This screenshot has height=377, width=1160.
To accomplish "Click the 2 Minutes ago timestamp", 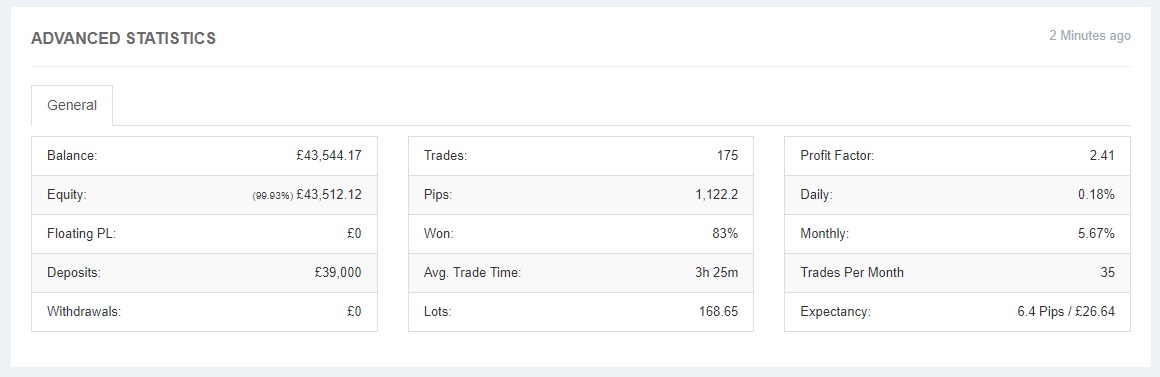I will pos(1090,35).
